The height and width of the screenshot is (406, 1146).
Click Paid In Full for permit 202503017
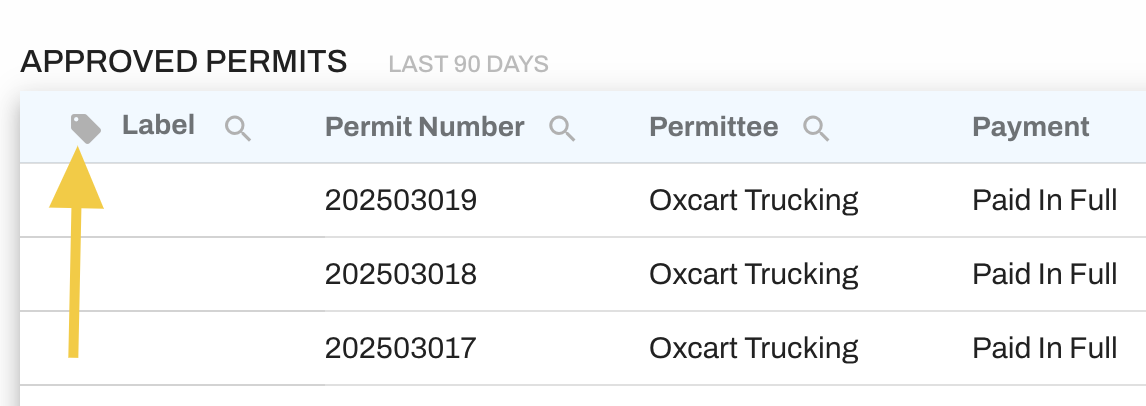1044,348
